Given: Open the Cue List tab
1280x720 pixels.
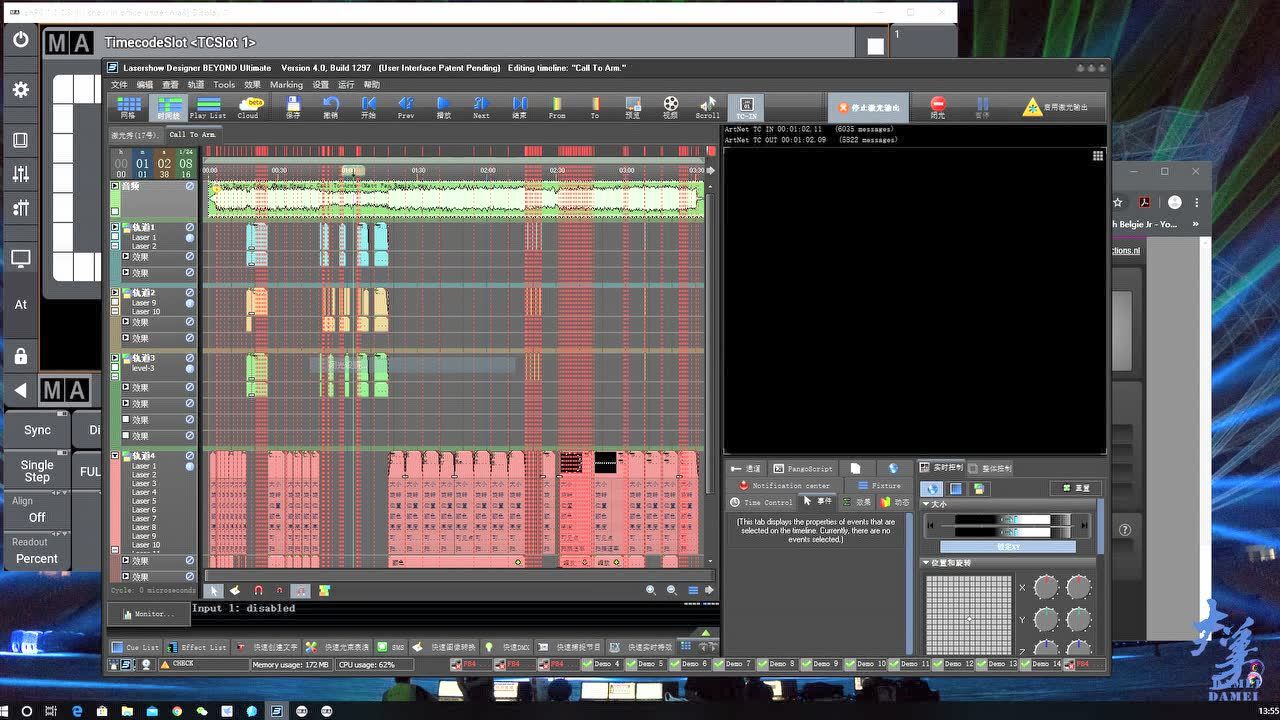Looking at the screenshot, I should click(x=134, y=647).
